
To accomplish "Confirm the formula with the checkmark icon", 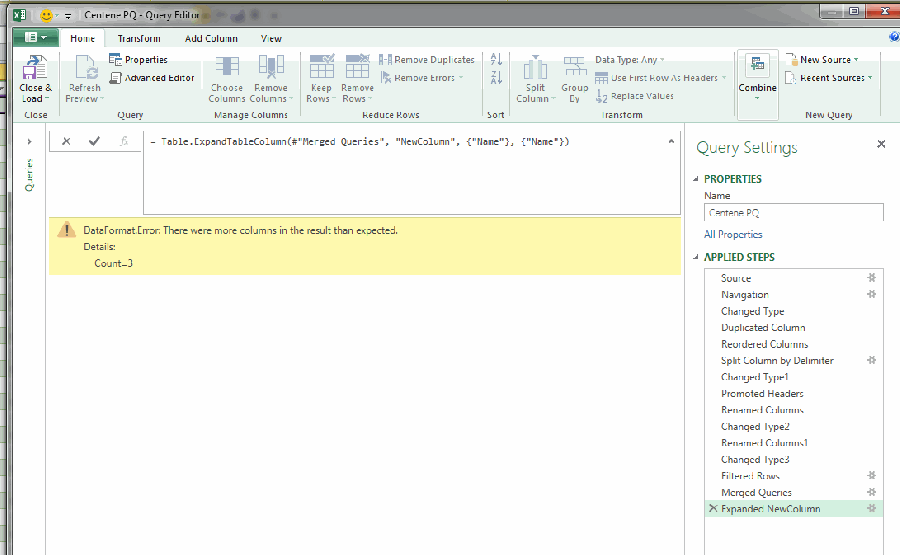I will [95, 141].
